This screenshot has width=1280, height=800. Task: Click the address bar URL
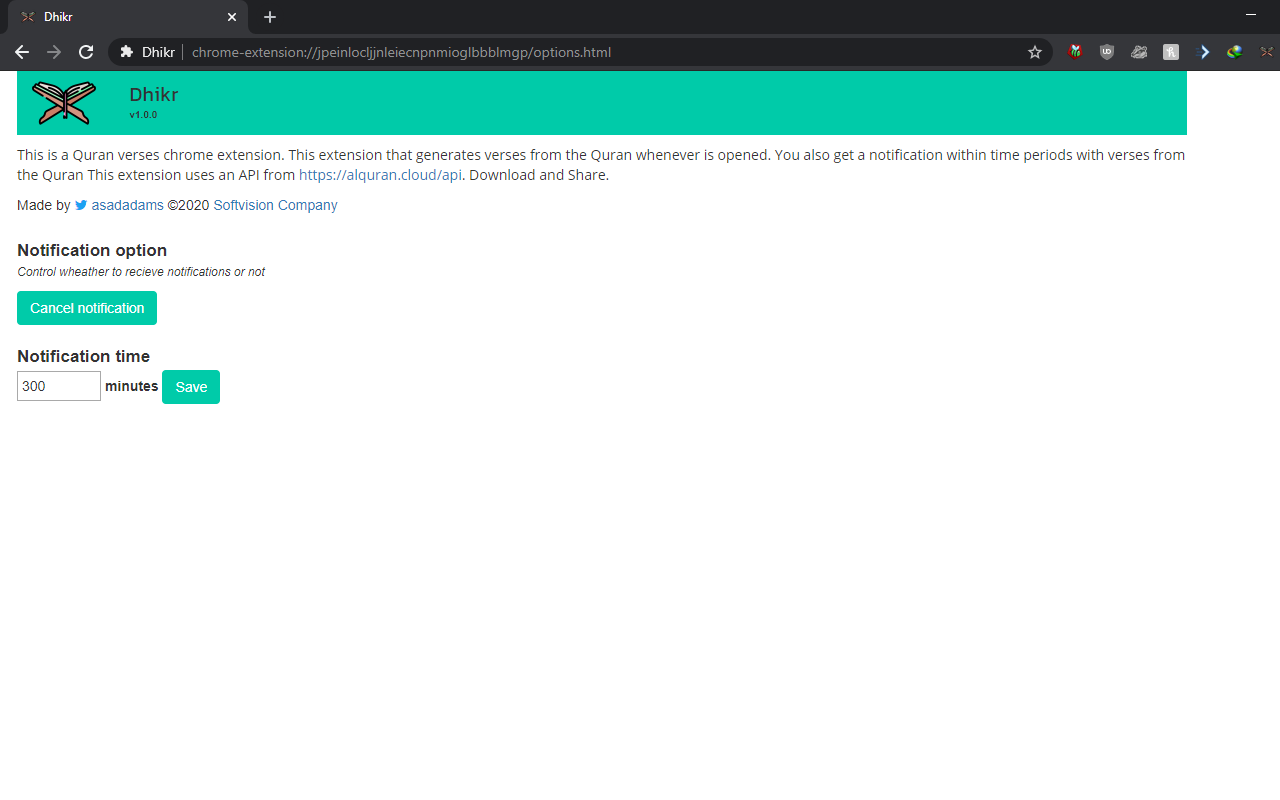click(401, 52)
